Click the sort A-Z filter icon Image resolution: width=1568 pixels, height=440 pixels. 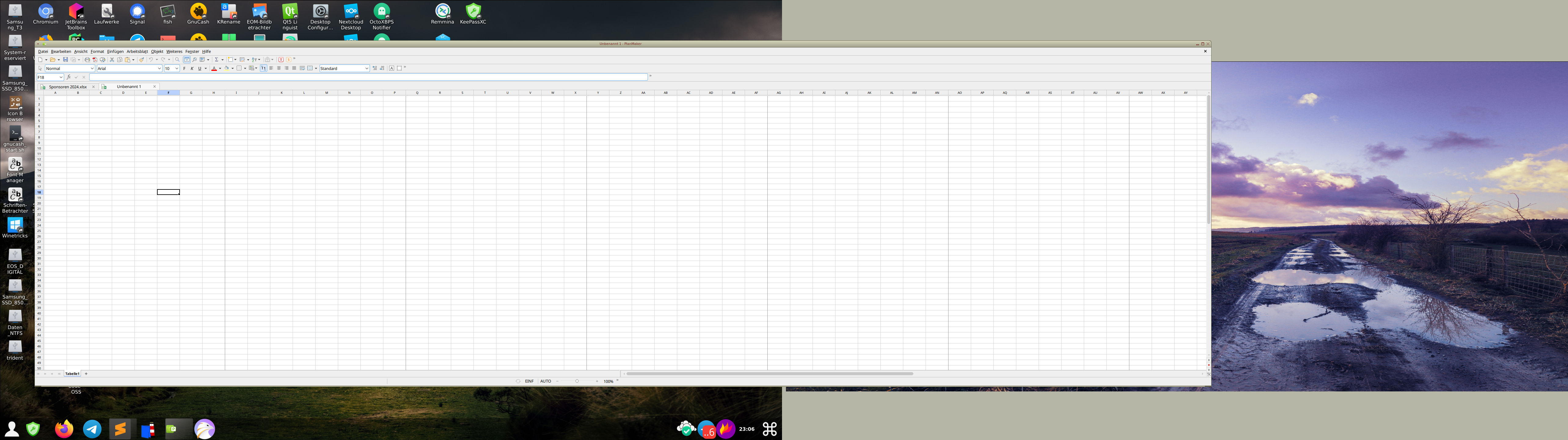coord(254,60)
